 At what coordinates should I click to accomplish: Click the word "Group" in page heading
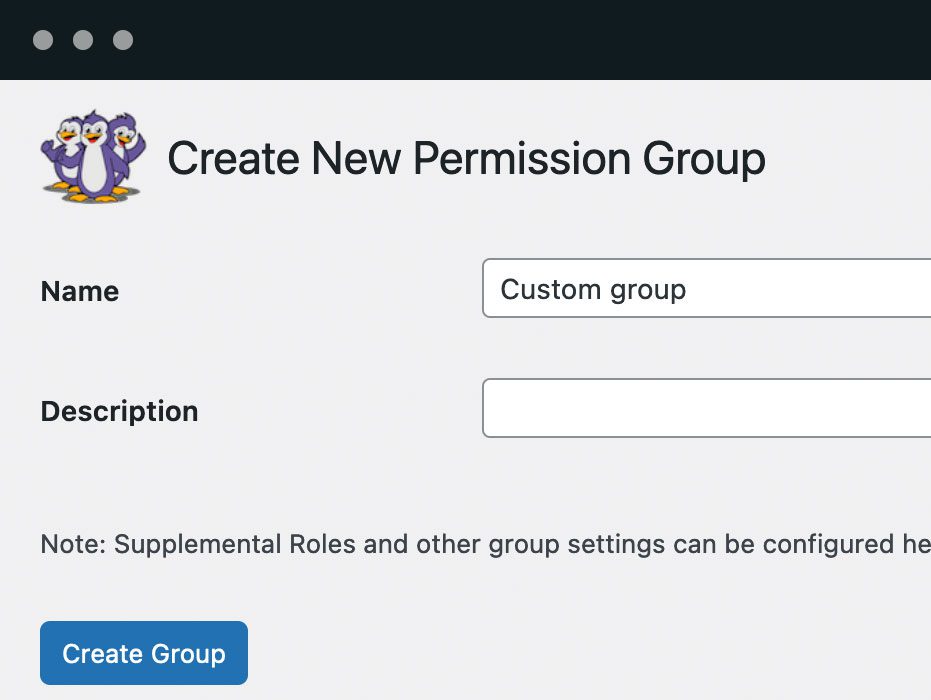[703, 159]
